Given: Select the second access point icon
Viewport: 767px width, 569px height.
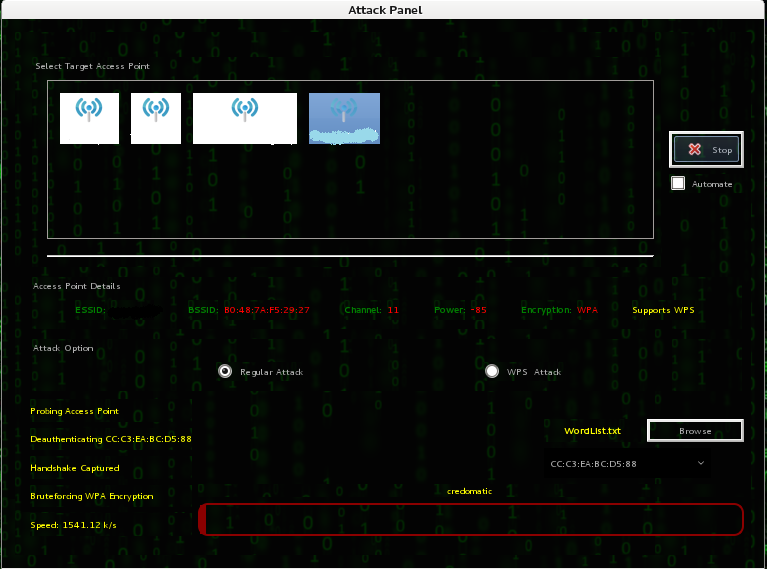Looking at the screenshot, I should click(156, 118).
